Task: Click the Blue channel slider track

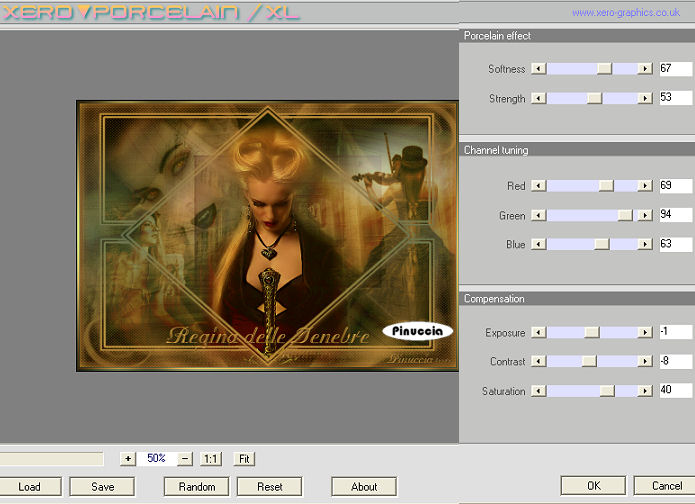Action: [570, 244]
